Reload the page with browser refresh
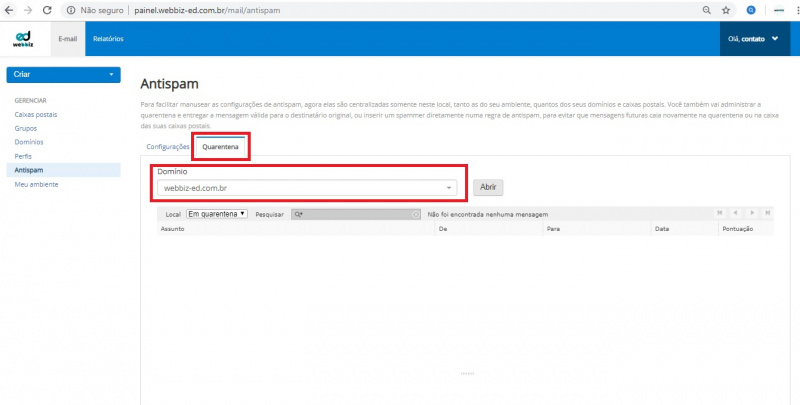 point(48,9)
